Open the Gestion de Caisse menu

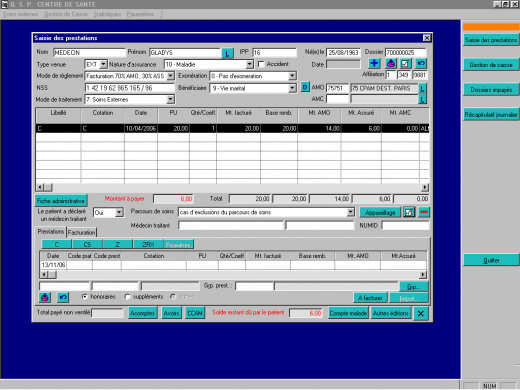pos(66,14)
